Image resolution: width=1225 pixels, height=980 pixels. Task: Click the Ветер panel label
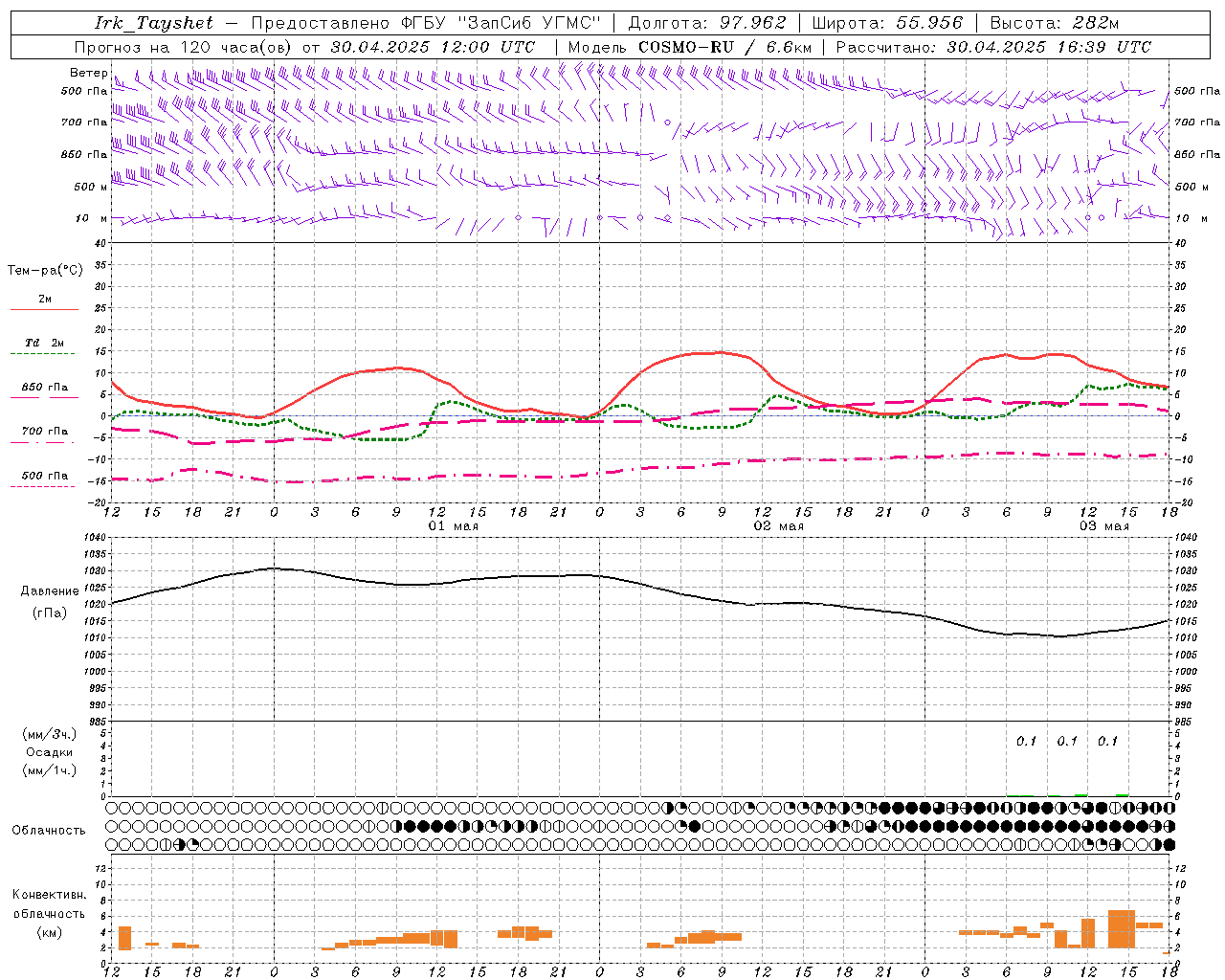[x=88, y=73]
